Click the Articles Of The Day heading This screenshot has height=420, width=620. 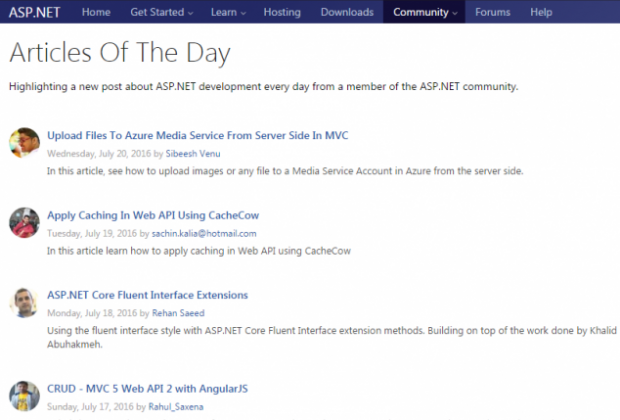[x=120, y=53]
